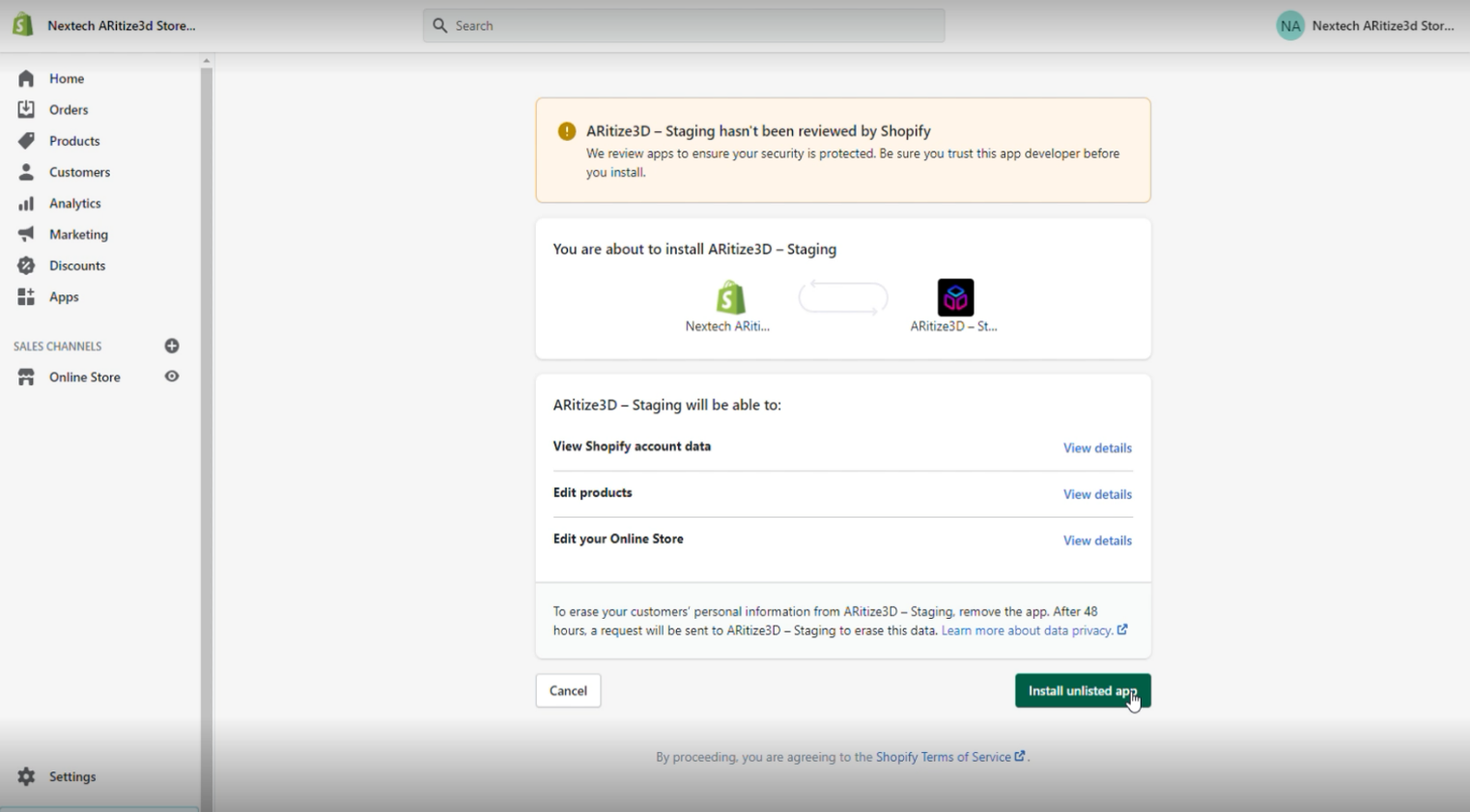Click the Apps grid icon

click(x=26, y=296)
